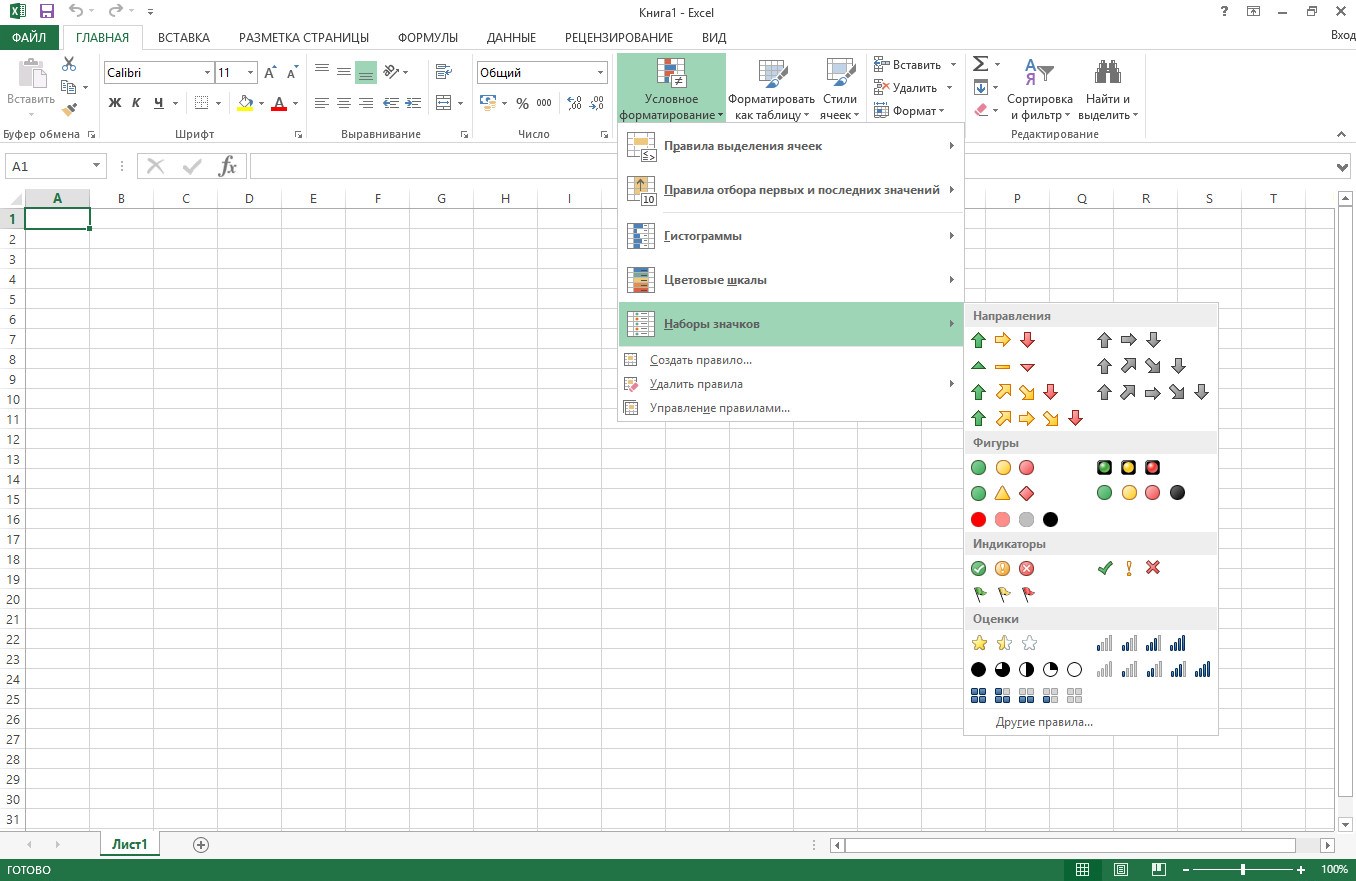Pick three stars rating set
Image resolution: width=1356 pixels, height=881 pixels.
[x=1004, y=643]
